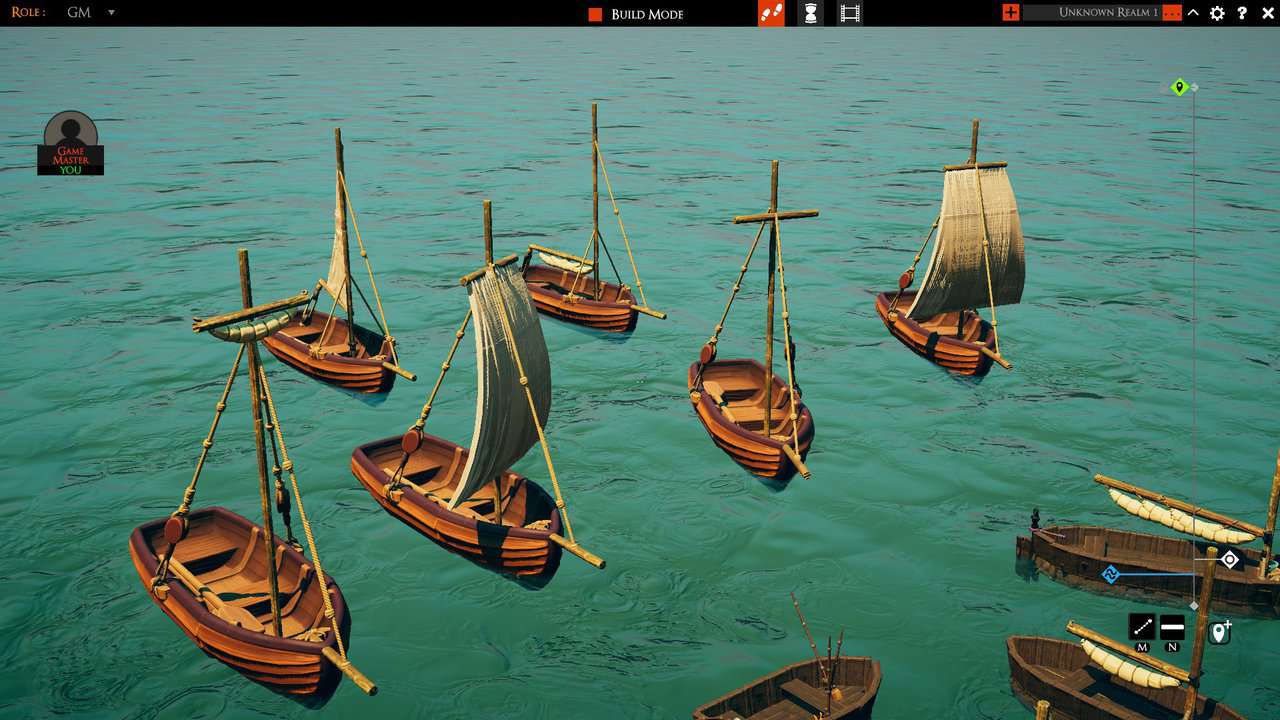1280x720 pixels.
Task: Open the settings gear icon
Action: click(1216, 13)
